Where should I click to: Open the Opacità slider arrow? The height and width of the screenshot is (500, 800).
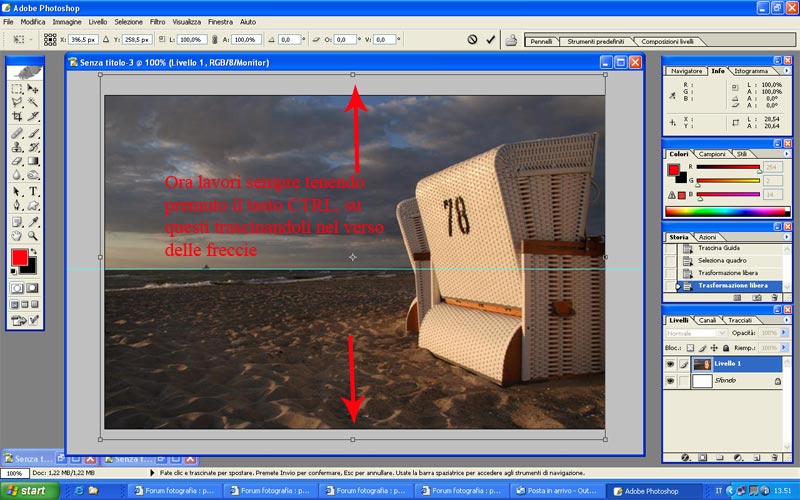point(783,332)
